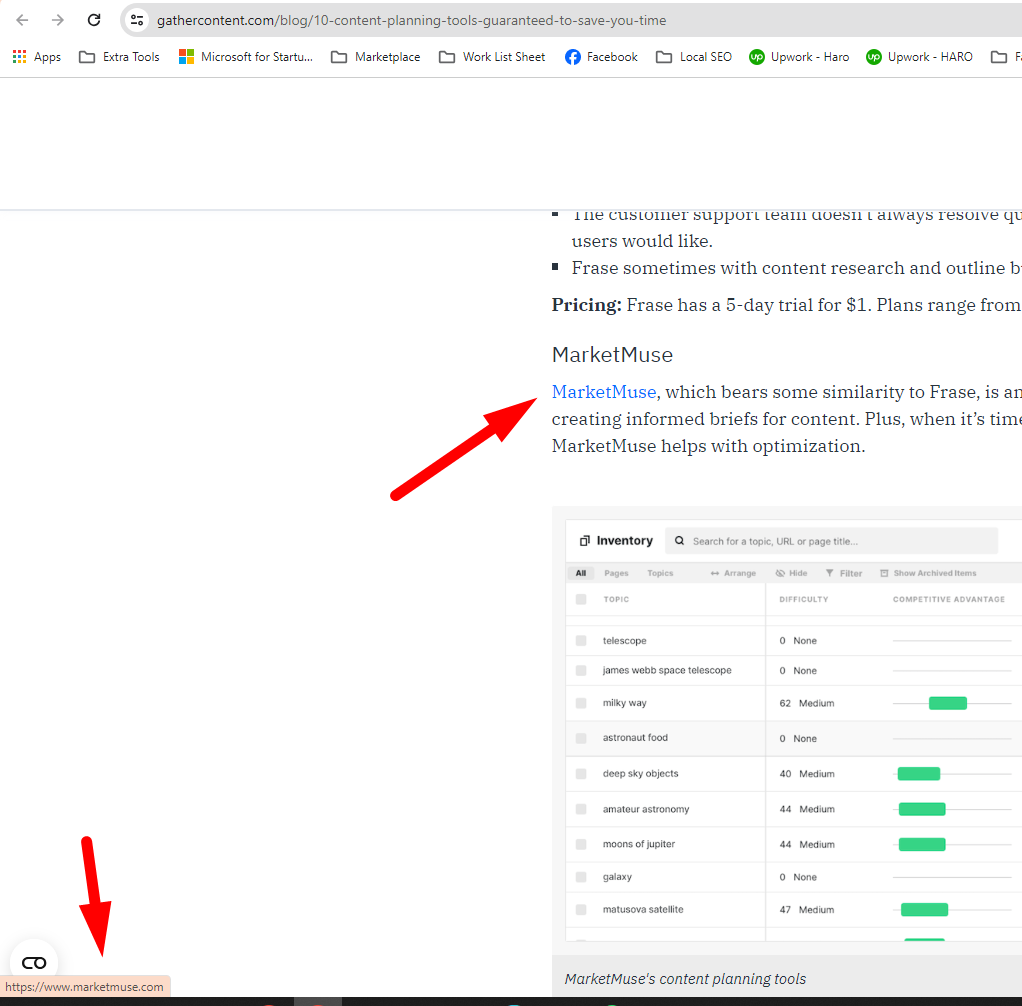Click the 'moons of jupiter' topic name
This screenshot has width=1022, height=1006.
[639, 844]
